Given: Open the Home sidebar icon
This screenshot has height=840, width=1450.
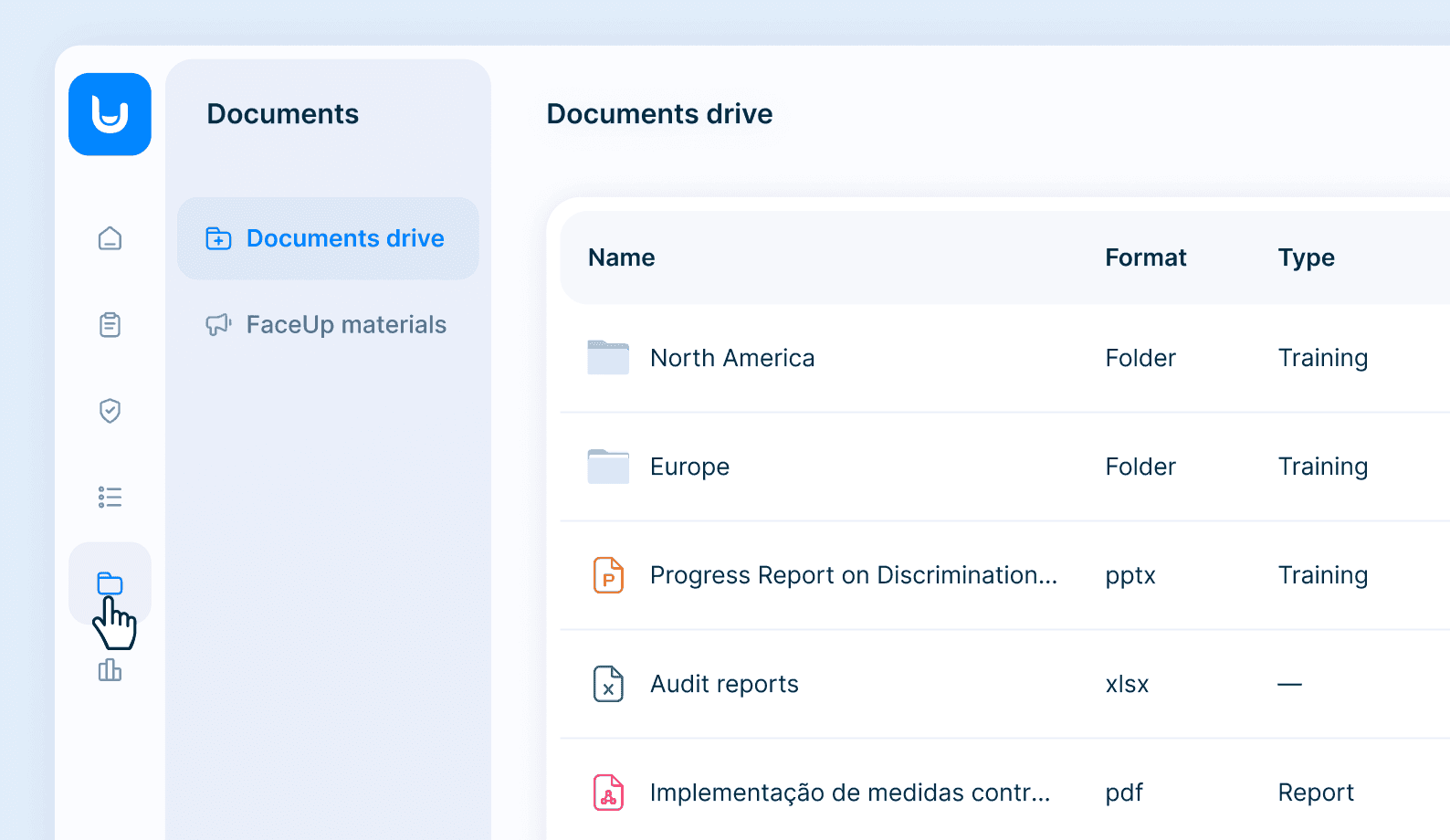Looking at the screenshot, I should point(110,238).
